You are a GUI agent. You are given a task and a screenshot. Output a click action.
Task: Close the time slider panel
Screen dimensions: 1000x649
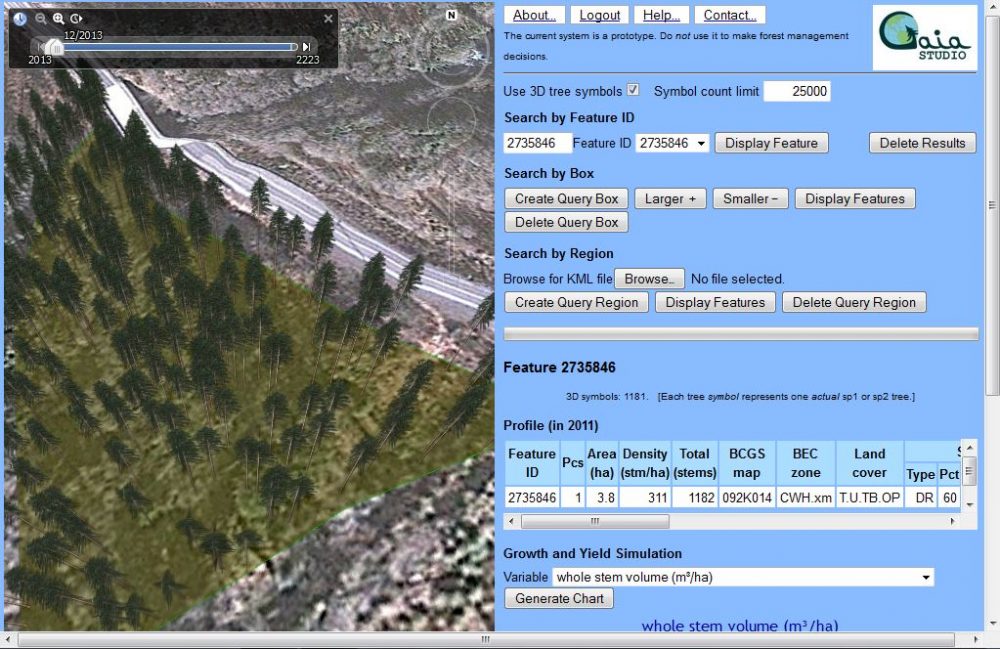click(x=328, y=18)
